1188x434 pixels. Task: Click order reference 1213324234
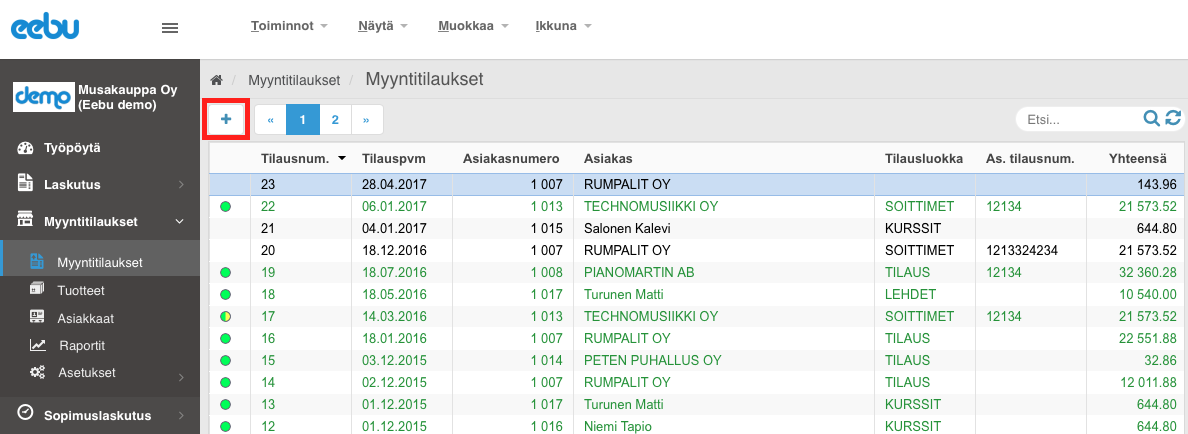click(x=1020, y=250)
